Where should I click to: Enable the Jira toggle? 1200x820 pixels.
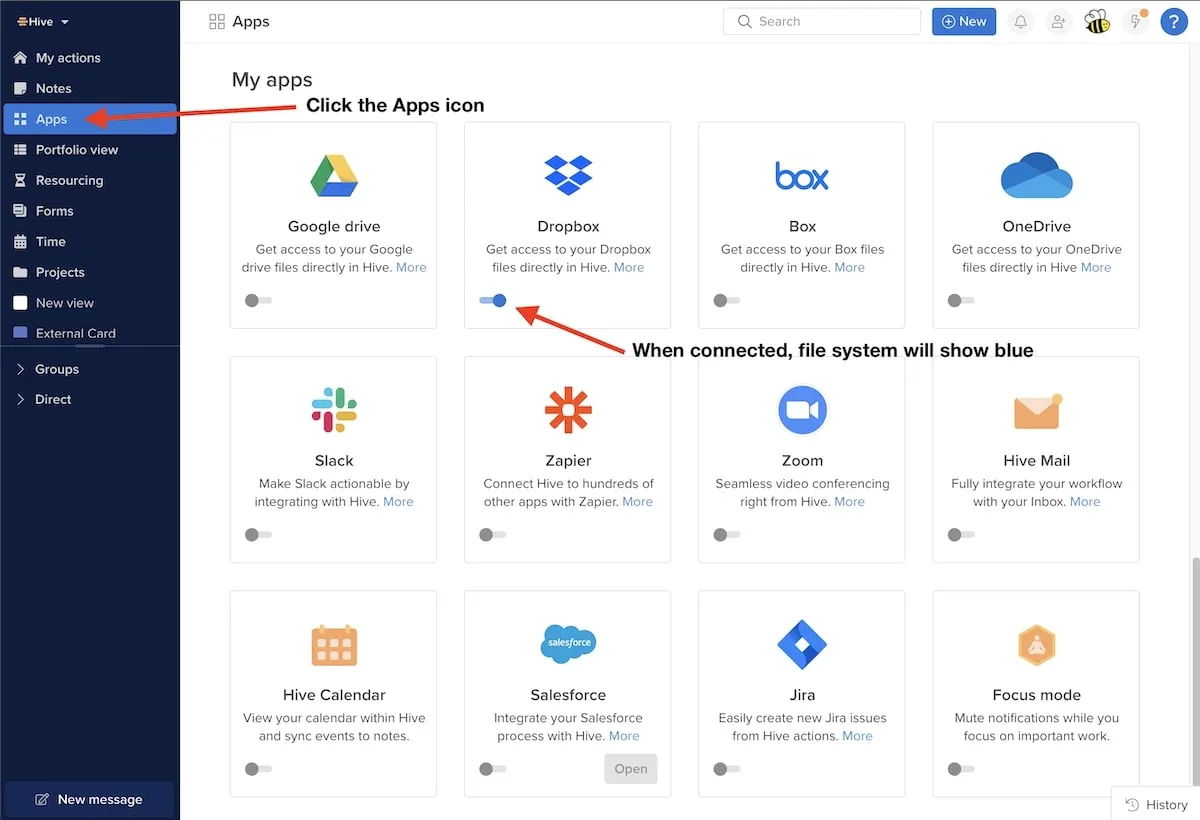pyautogui.click(x=727, y=769)
